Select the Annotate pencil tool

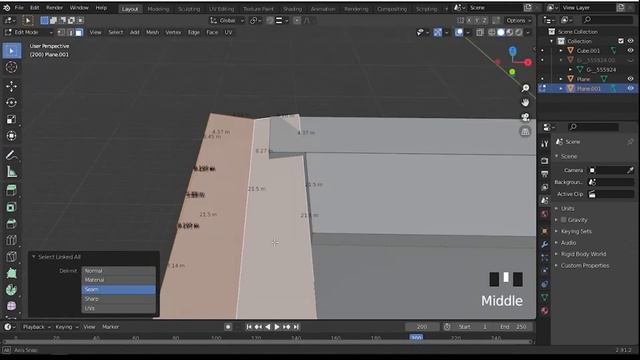pos(11,155)
